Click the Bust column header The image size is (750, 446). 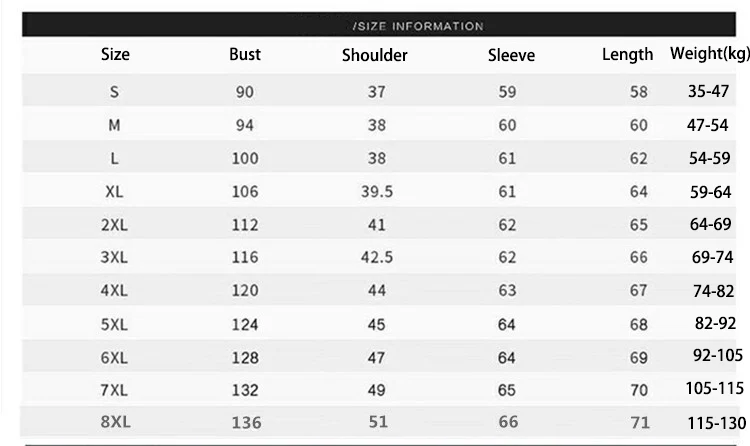[x=245, y=55]
